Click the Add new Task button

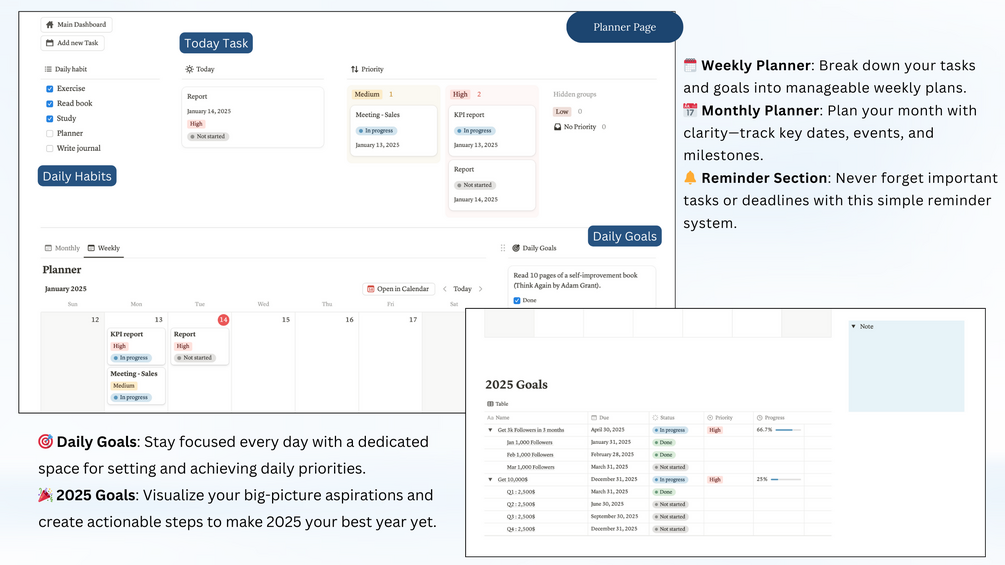pyautogui.click(x=72, y=43)
